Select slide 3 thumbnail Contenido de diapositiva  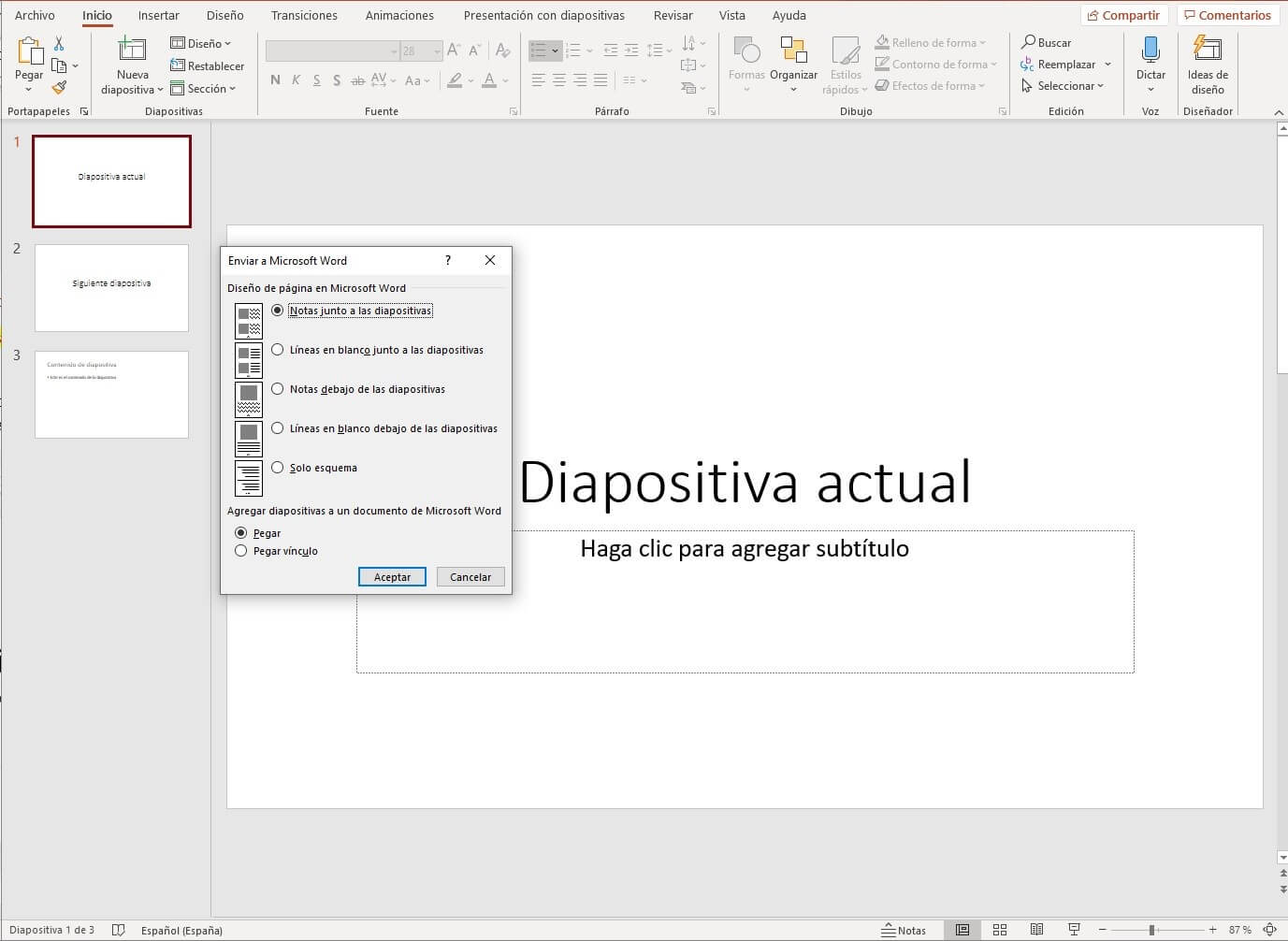click(x=111, y=395)
